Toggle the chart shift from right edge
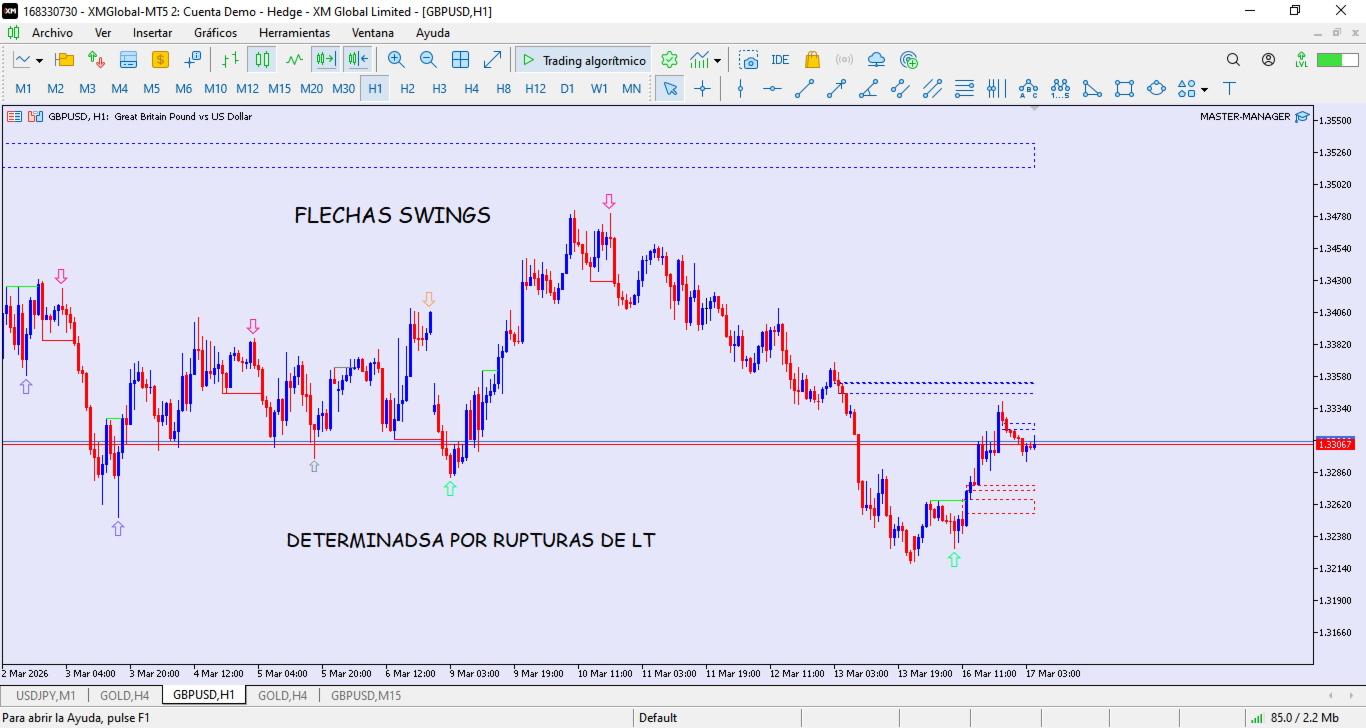The width and height of the screenshot is (1366, 728). (x=357, y=60)
